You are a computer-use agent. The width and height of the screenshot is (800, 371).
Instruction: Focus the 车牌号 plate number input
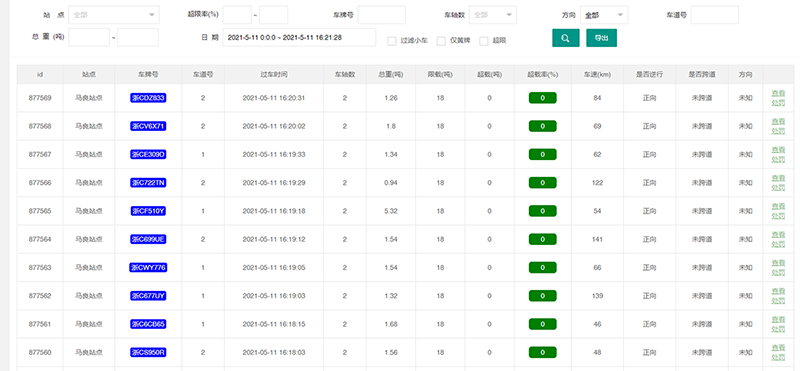tap(382, 15)
